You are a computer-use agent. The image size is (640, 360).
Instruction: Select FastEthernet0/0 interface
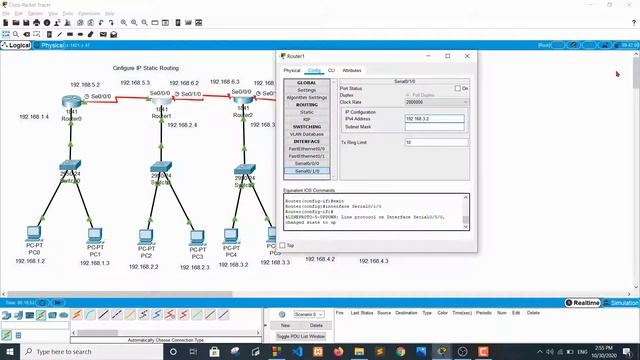(307, 149)
